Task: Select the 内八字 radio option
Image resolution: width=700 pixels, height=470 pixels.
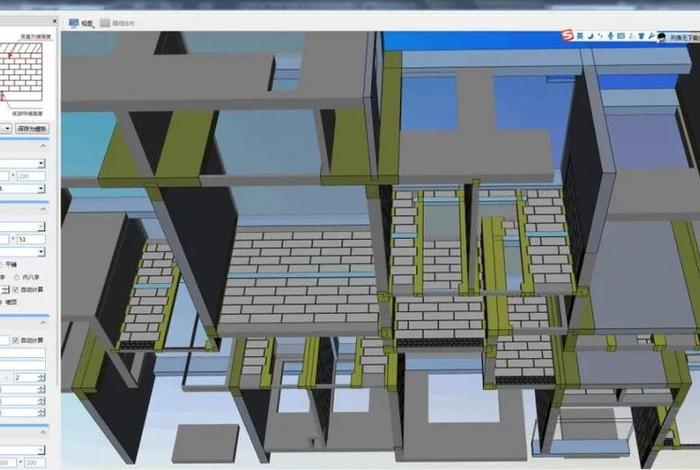Action: pos(27,277)
